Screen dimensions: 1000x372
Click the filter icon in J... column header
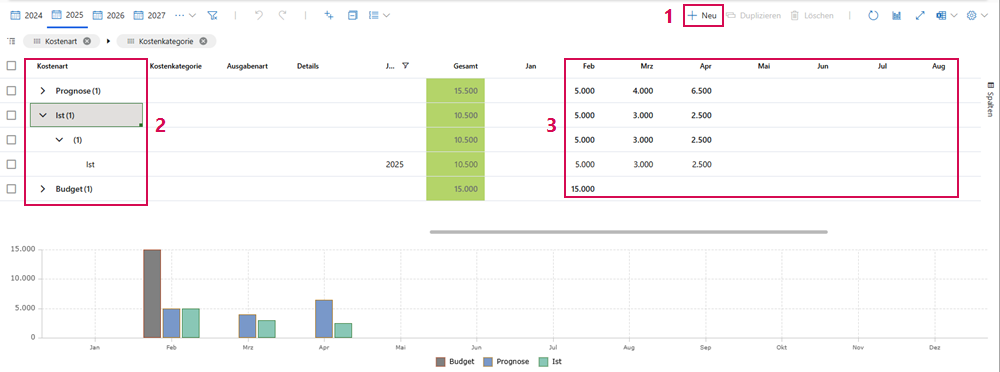click(406, 65)
